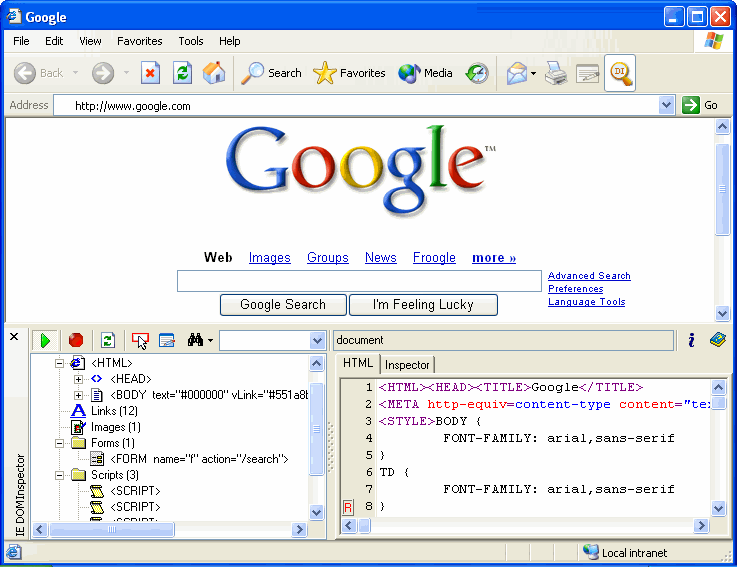Open the Back history dropdown arrow
737x567 pixels.
pyautogui.click(x=75, y=73)
